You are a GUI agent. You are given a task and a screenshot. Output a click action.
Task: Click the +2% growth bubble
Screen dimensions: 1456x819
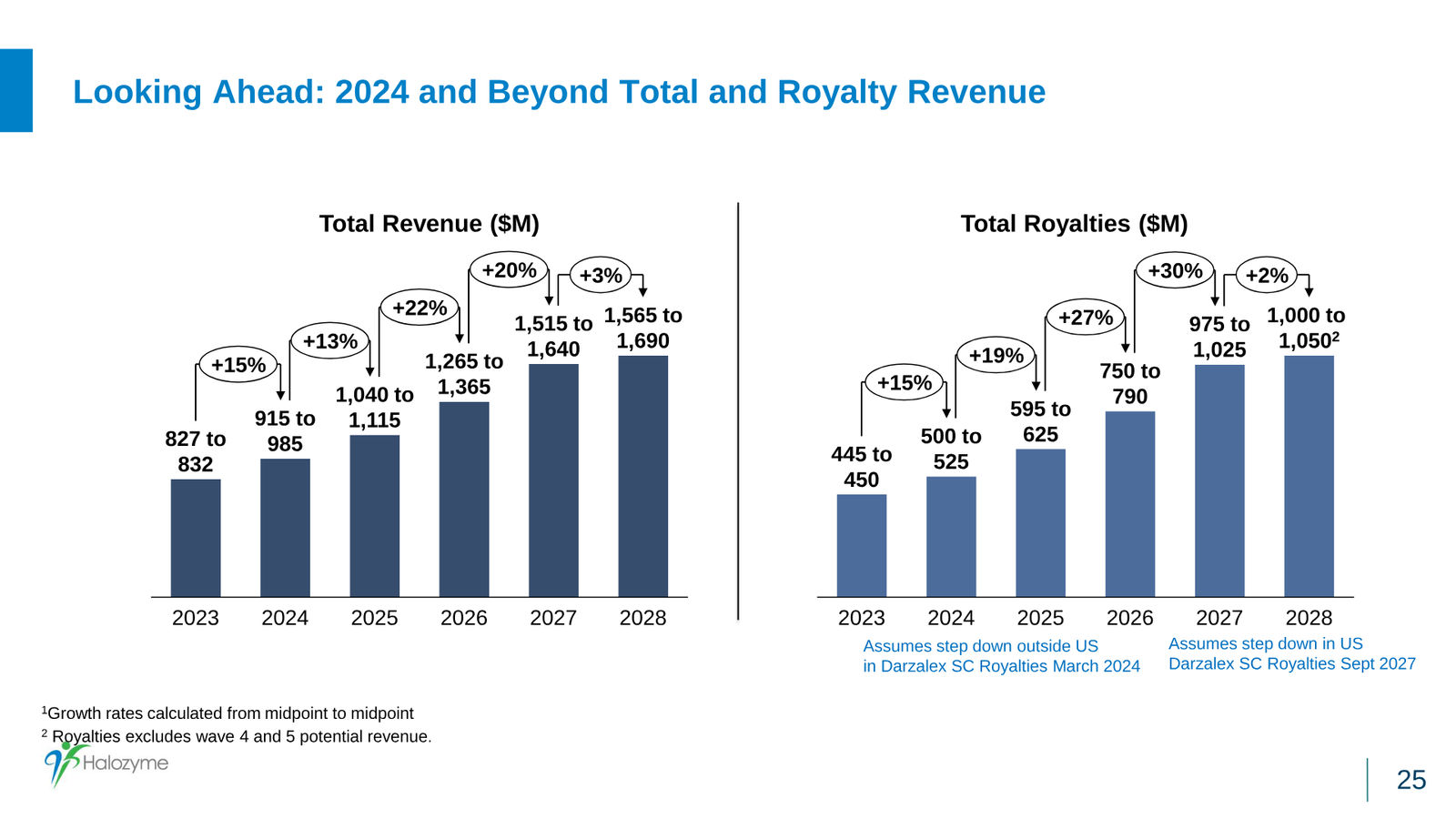point(1267,275)
